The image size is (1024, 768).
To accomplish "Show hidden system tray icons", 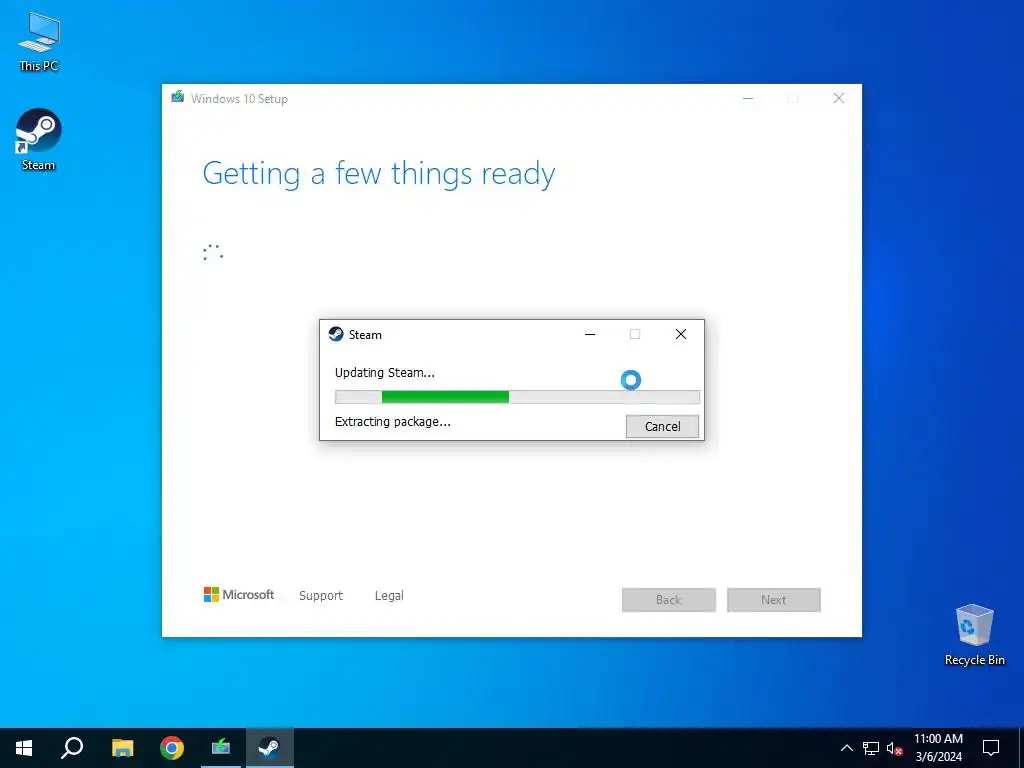I will [x=846, y=748].
